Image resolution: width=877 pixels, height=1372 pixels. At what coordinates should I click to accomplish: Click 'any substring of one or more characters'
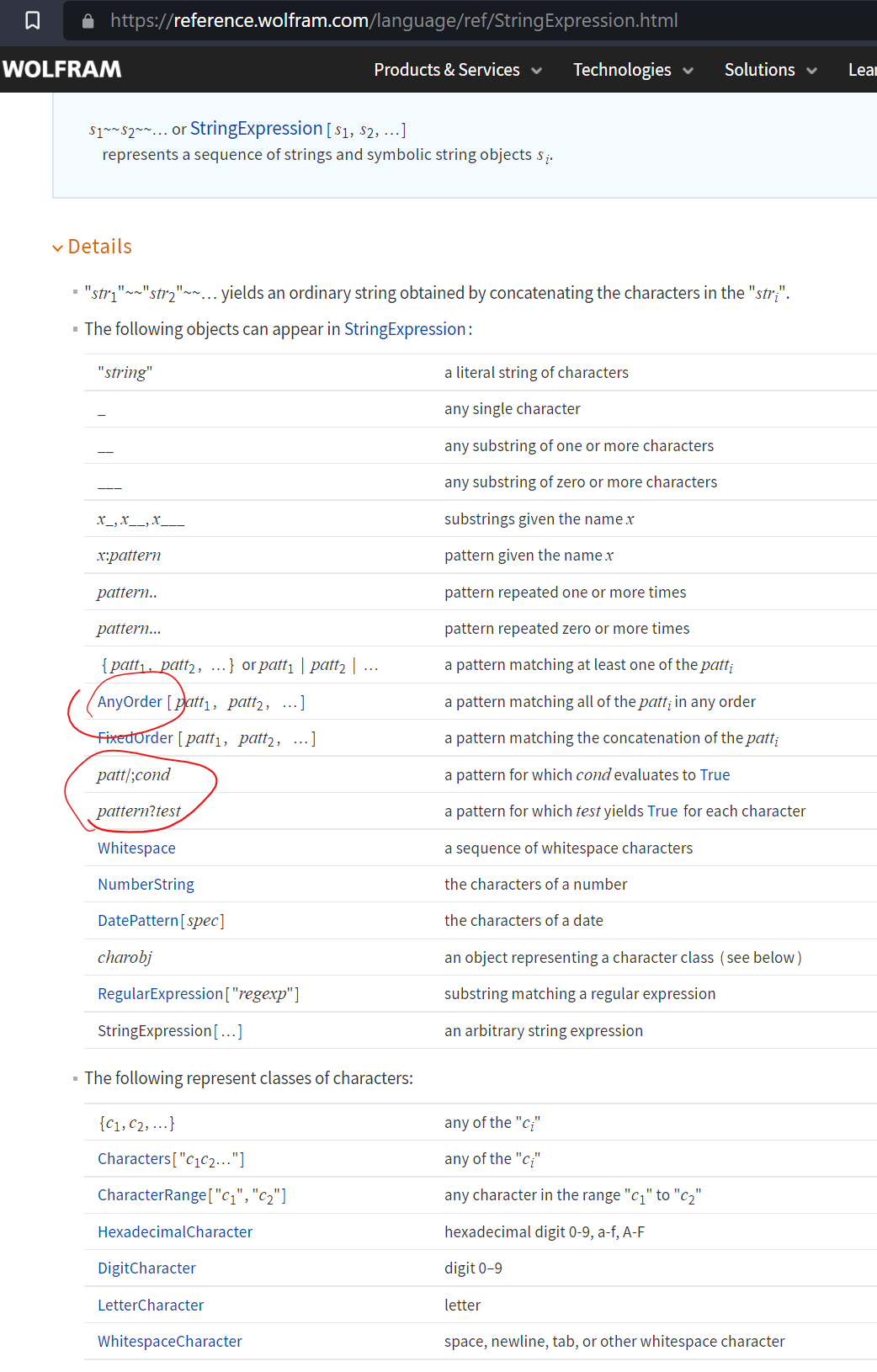pos(579,446)
